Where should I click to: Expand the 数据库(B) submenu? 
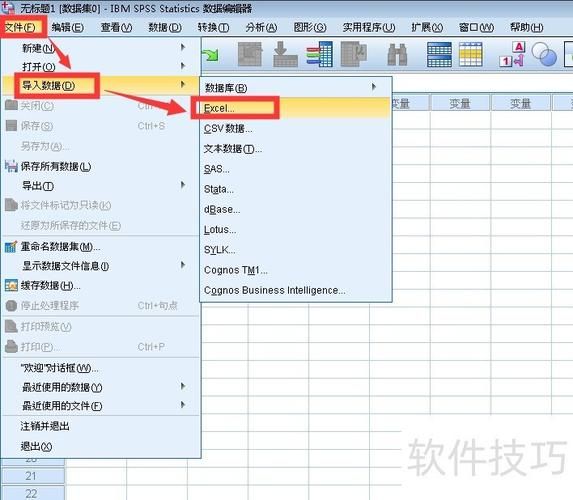click(296, 88)
